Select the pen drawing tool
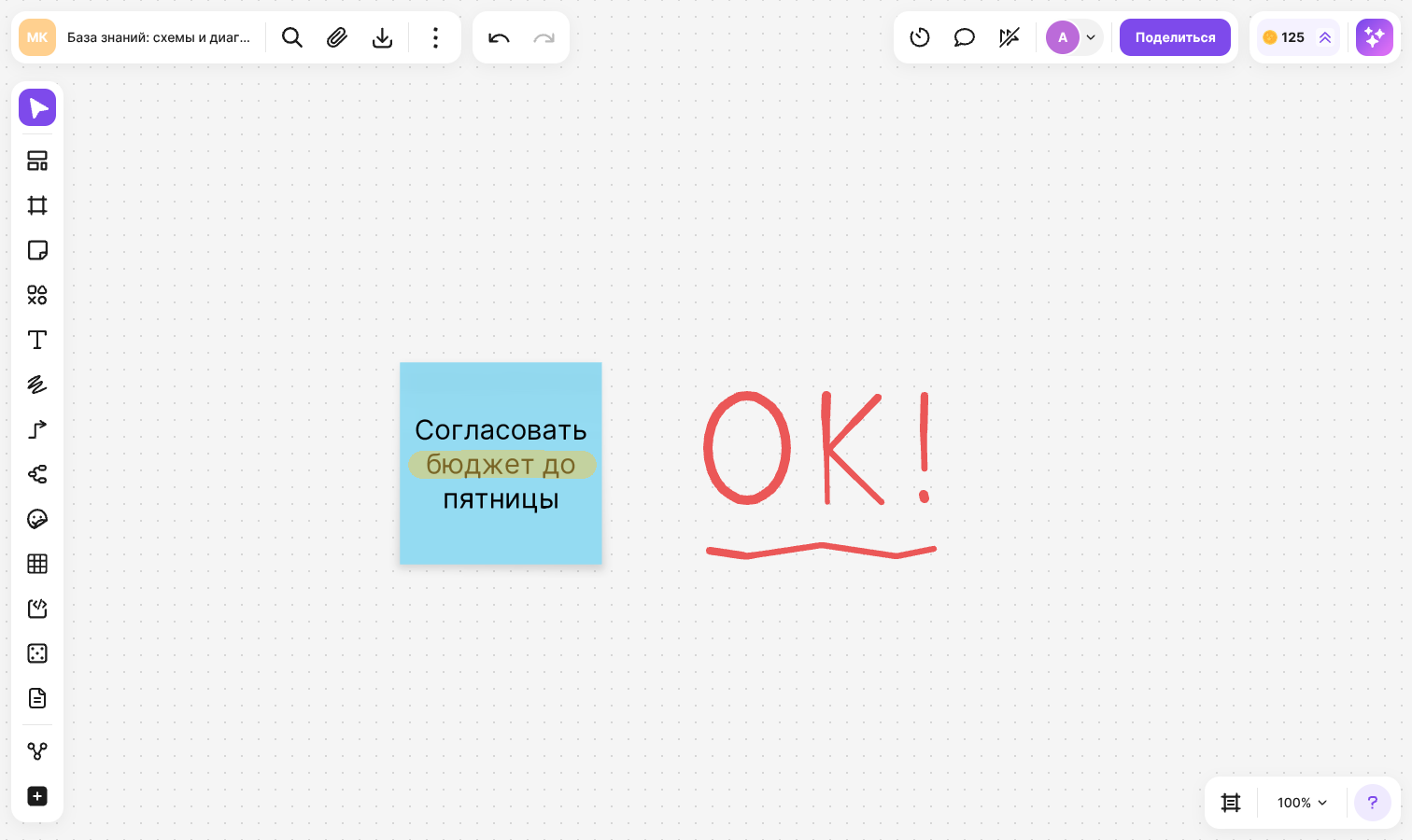This screenshot has height=840, width=1412. tap(37, 385)
